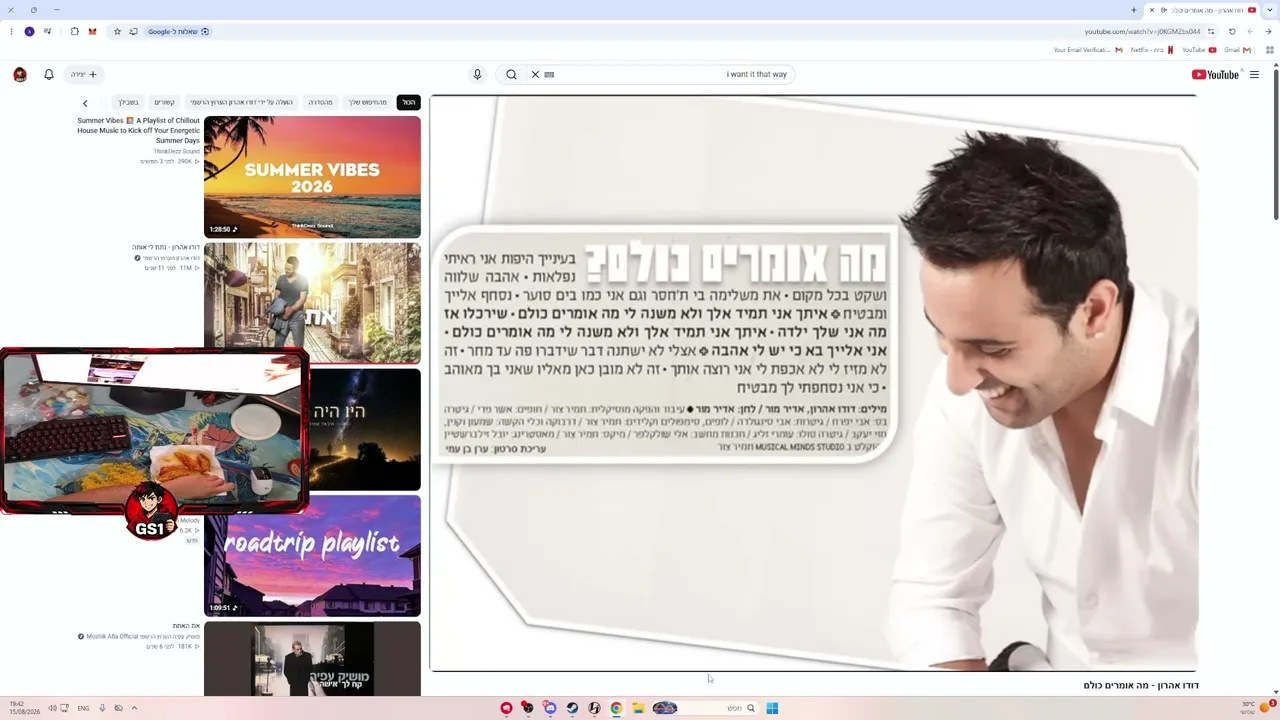Viewport: 1280px width, 720px height.
Task: Go back using the browser back arrow
Action: click(x=1269, y=31)
